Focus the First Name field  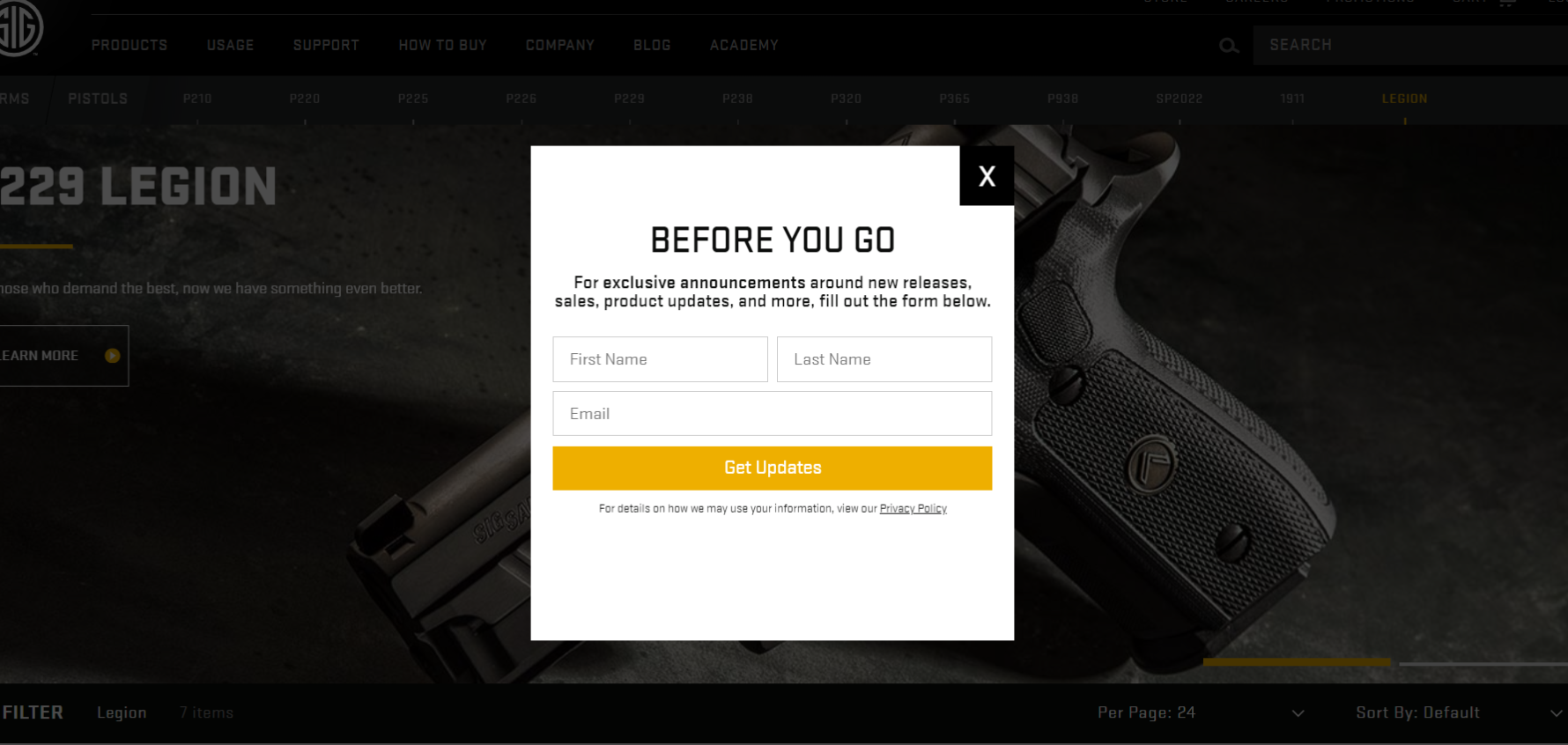tap(660, 359)
